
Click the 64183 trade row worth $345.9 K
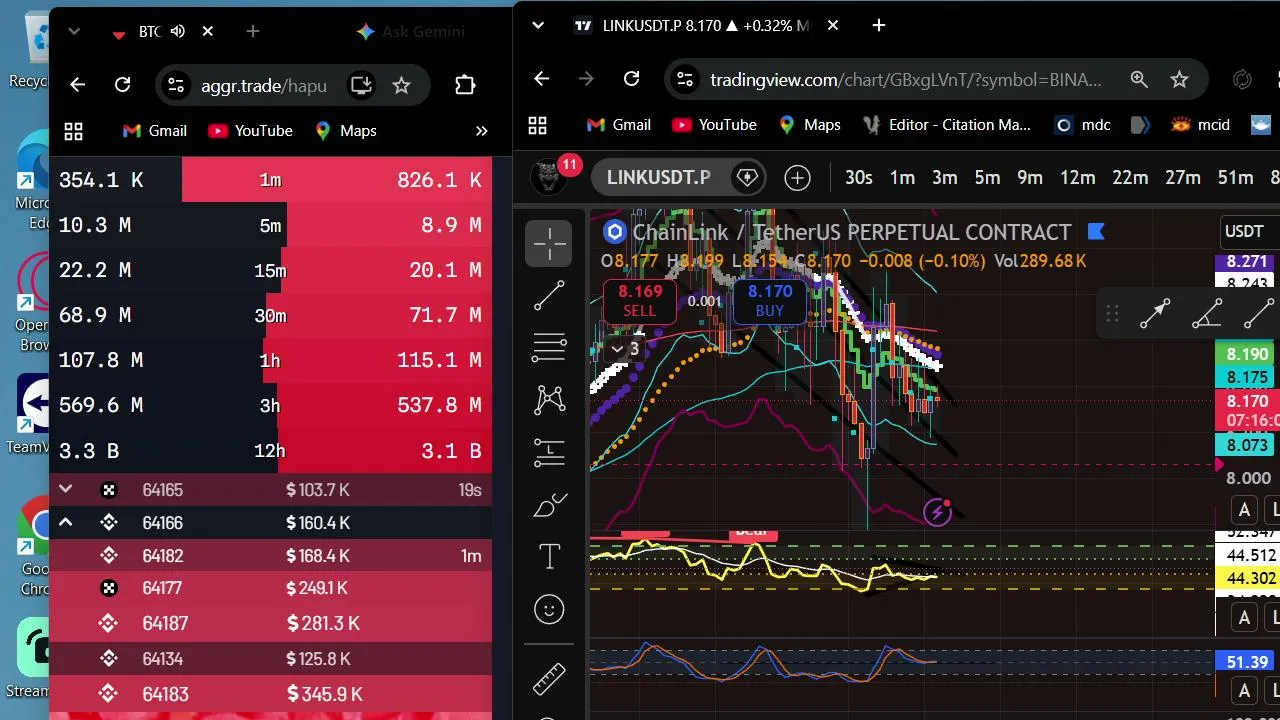[270, 694]
